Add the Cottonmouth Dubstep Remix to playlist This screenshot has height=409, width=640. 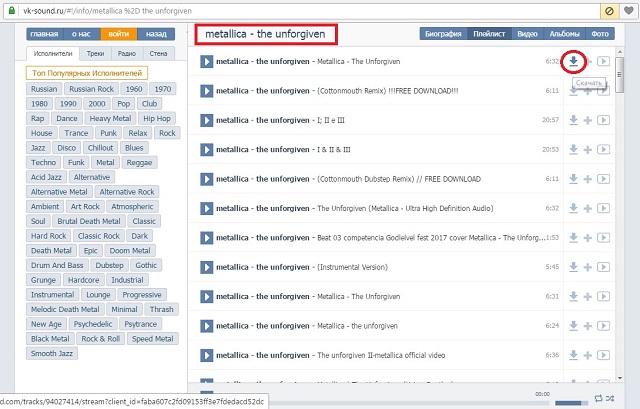588,179
